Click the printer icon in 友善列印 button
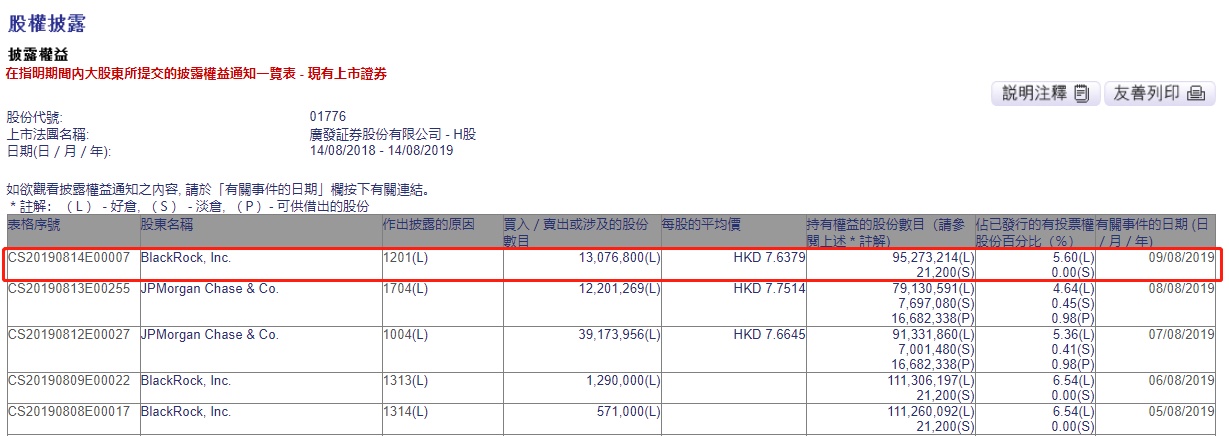This screenshot has width=1229, height=436. pos(1196,94)
